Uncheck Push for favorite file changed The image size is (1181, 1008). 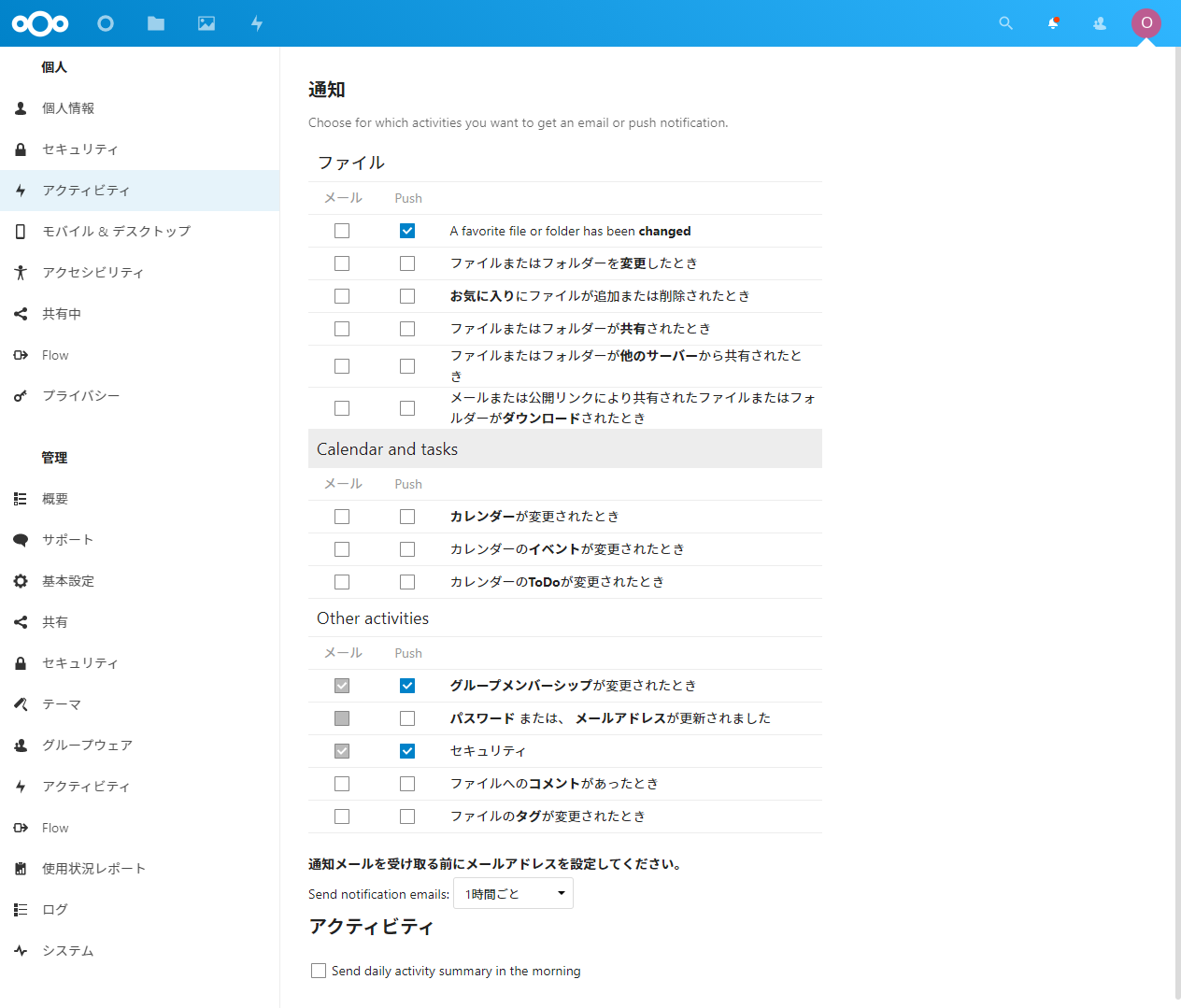[407, 231]
